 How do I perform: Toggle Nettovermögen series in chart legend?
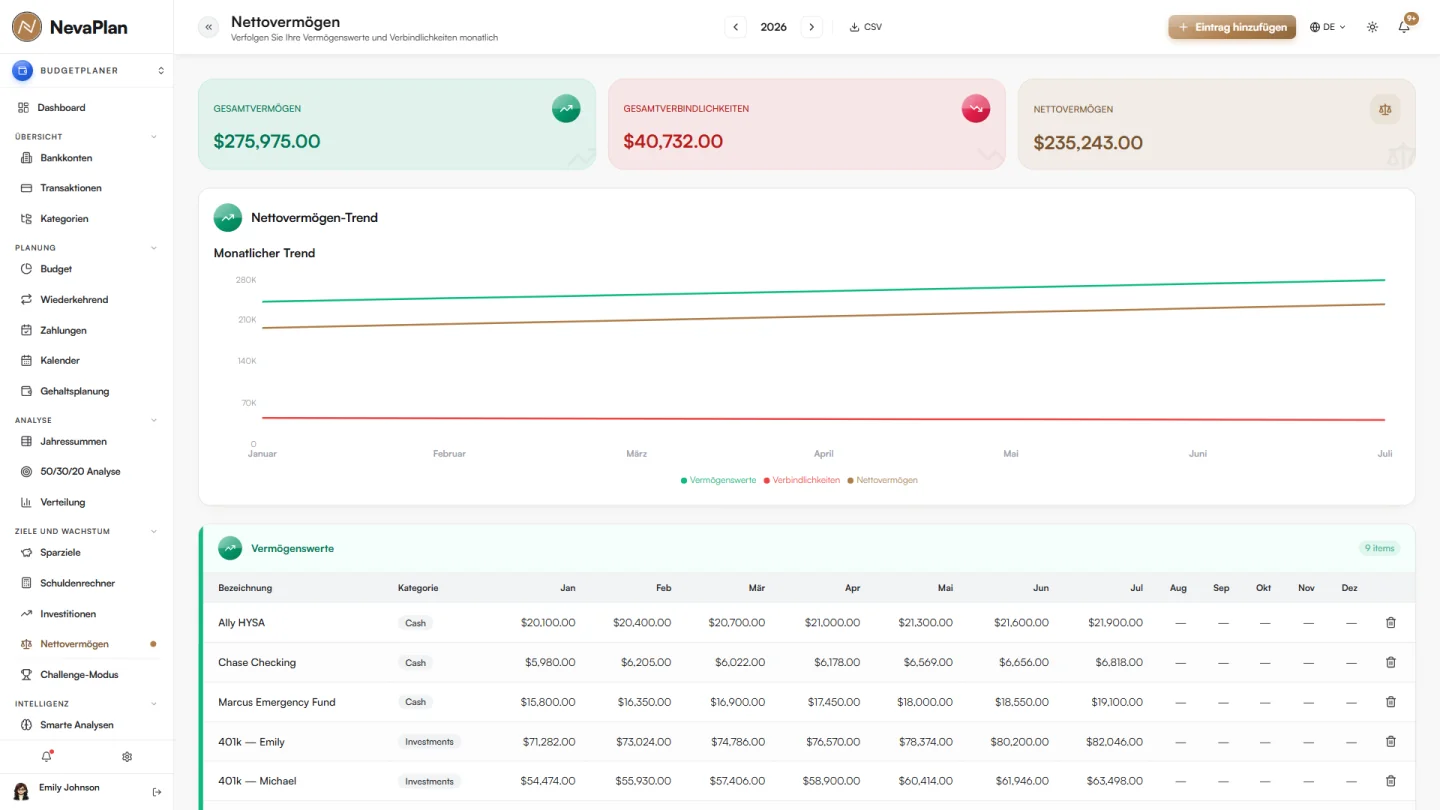coord(883,480)
